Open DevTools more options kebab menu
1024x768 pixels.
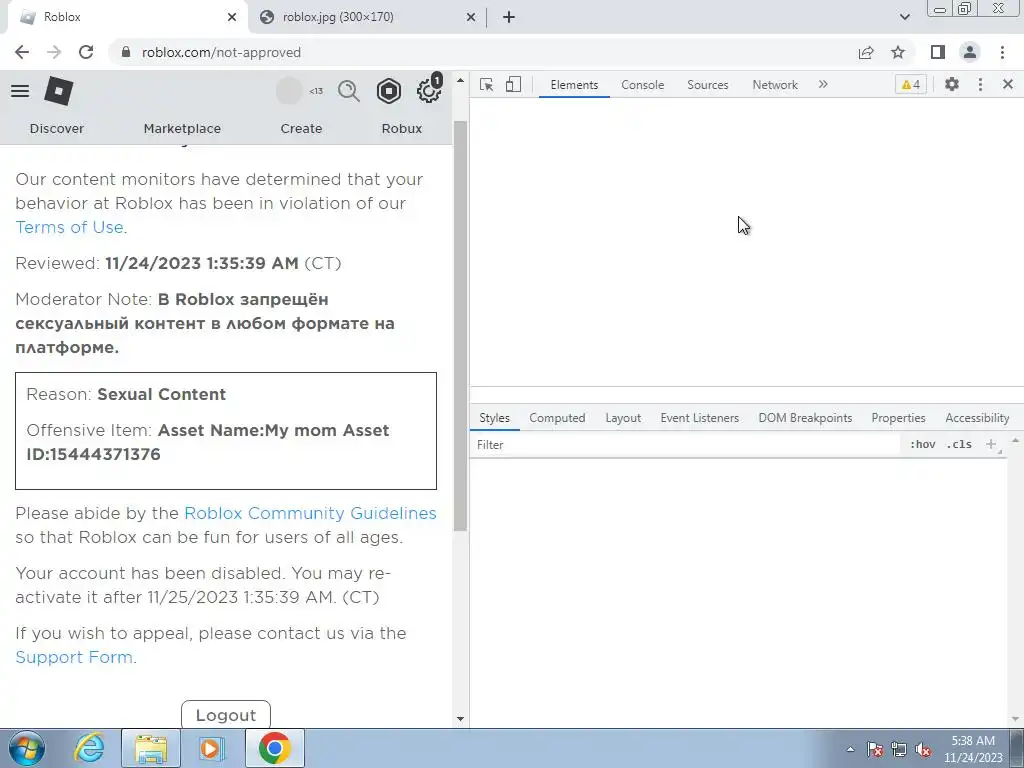(x=980, y=84)
